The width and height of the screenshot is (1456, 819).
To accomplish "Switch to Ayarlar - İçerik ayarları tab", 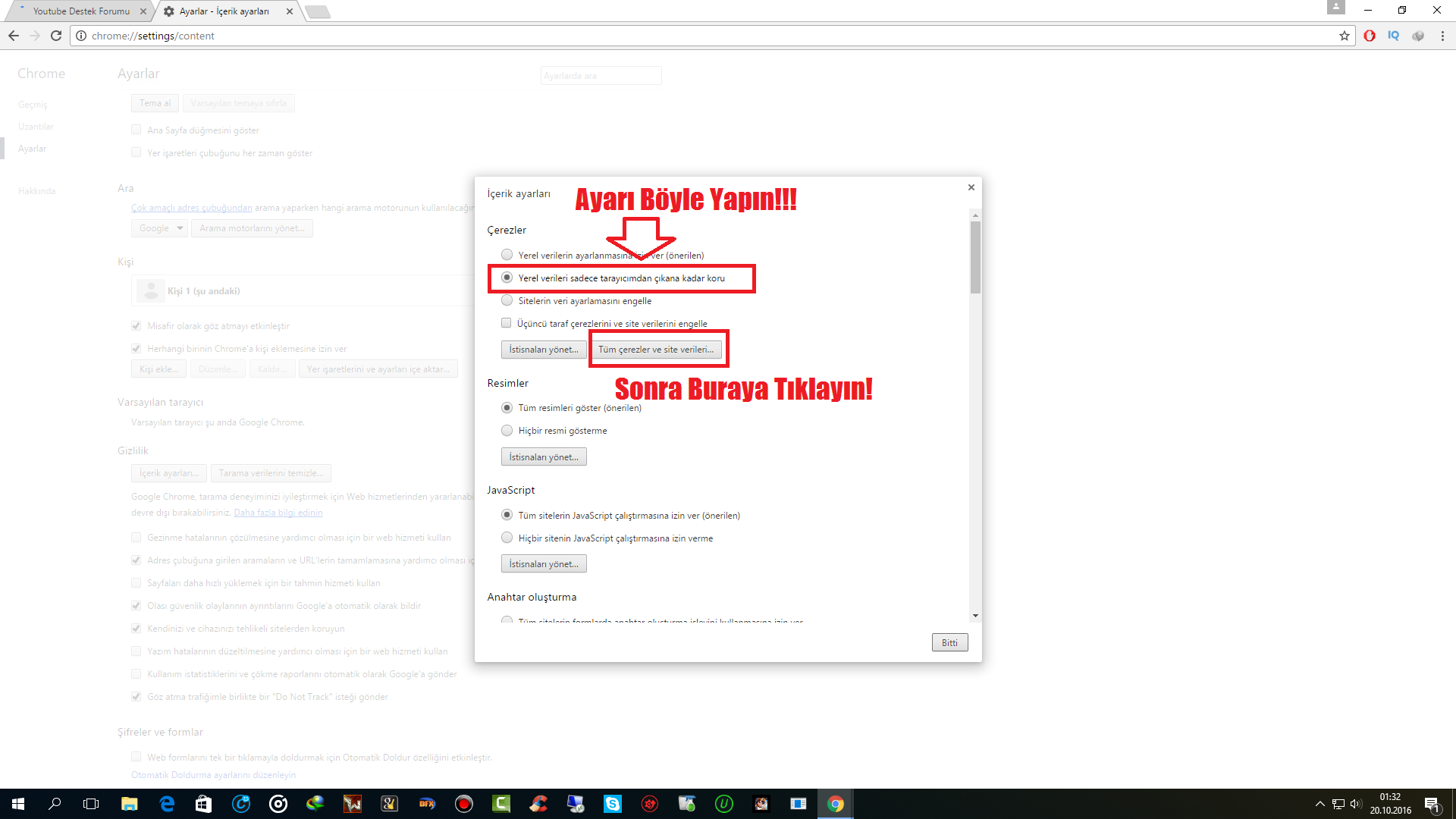I will (224, 11).
